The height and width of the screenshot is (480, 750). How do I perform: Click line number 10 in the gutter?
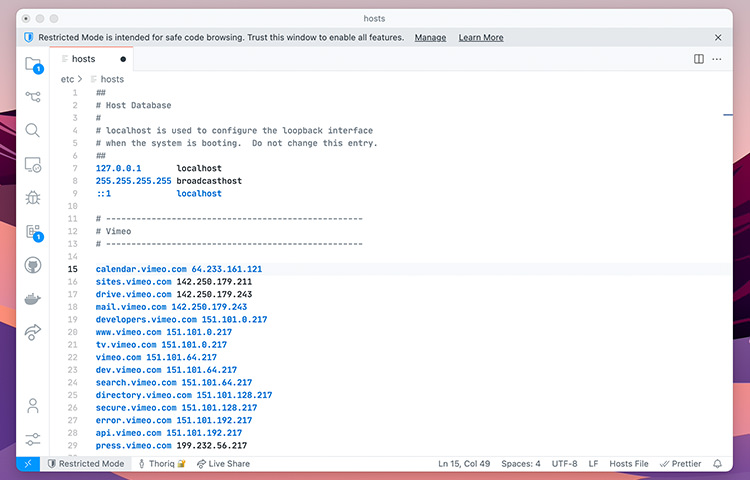[x=73, y=206]
